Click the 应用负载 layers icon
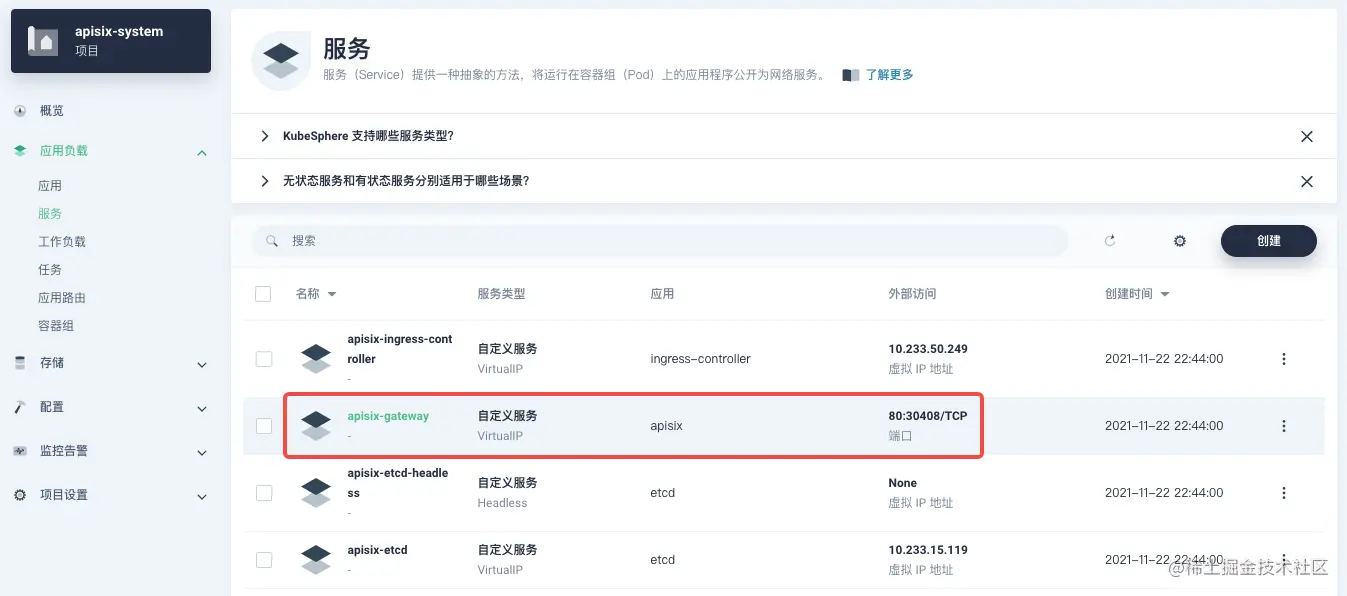The height and width of the screenshot is (596, 1347). coord(20,151)
